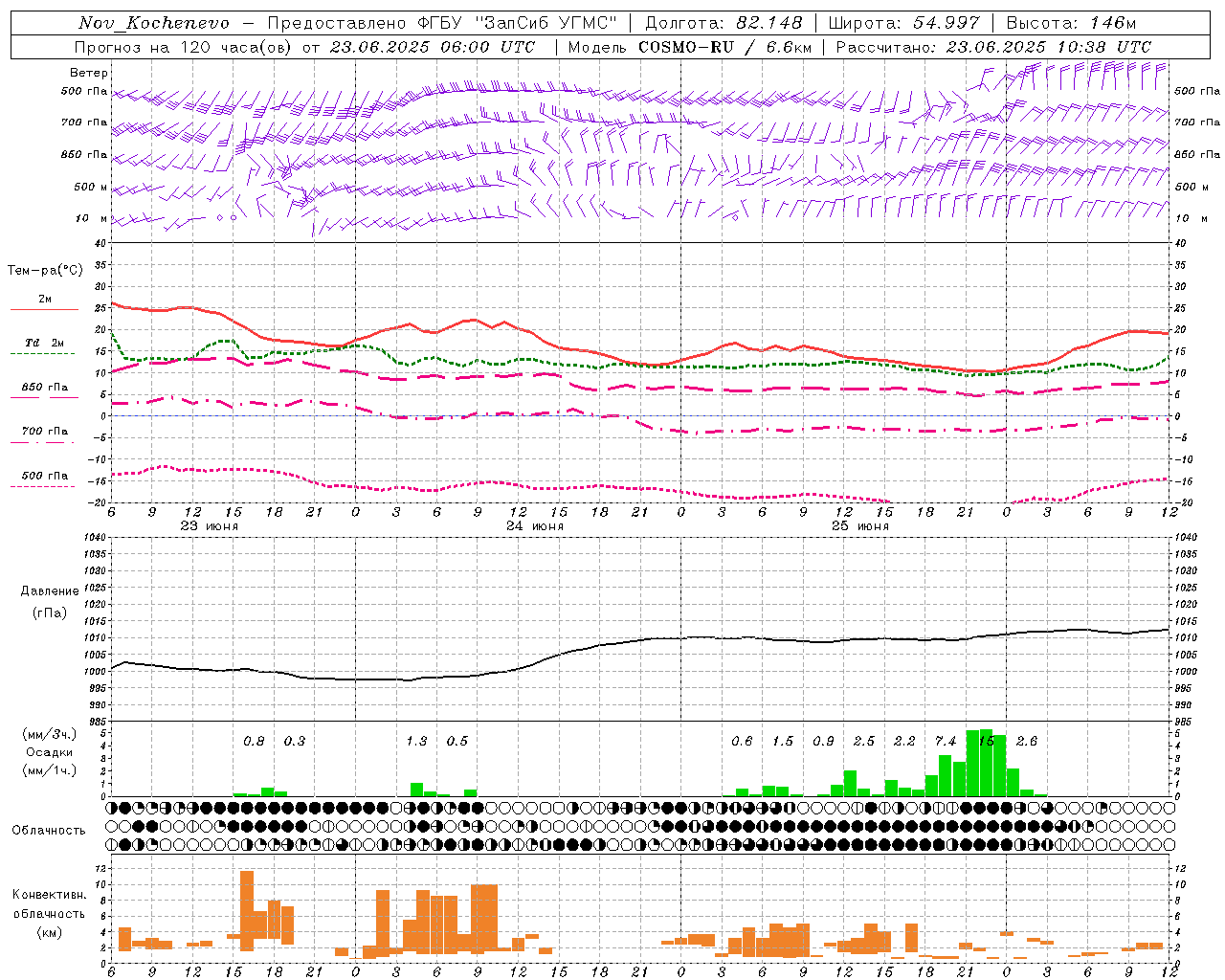Select the 'Td 2м' dew point legend entry
Screen dimensions: 1225x980
point(44,343)
